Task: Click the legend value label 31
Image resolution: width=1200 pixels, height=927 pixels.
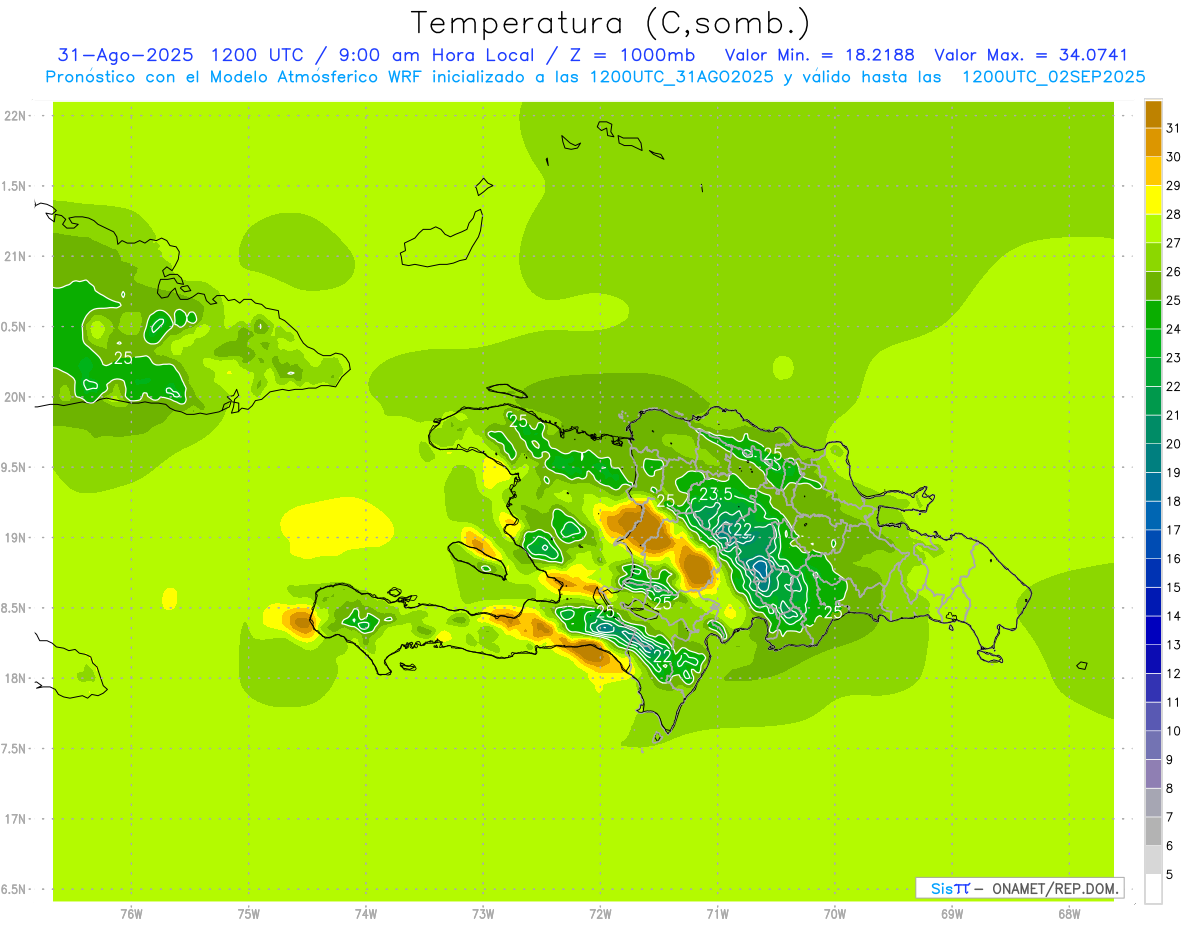Action: [x=1174, y=128]
